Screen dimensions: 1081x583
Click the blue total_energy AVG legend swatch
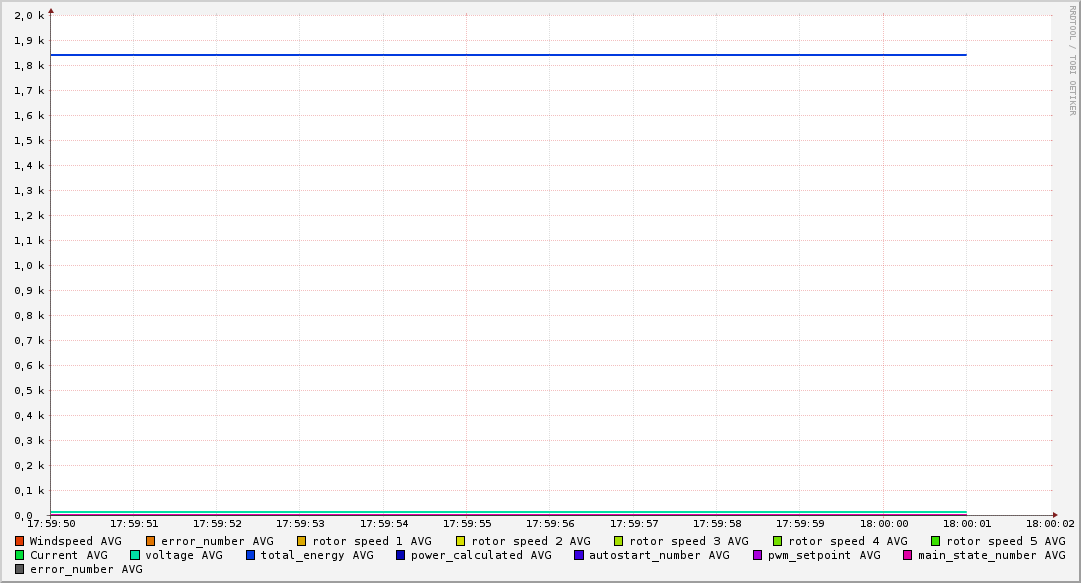coord(251,555)
